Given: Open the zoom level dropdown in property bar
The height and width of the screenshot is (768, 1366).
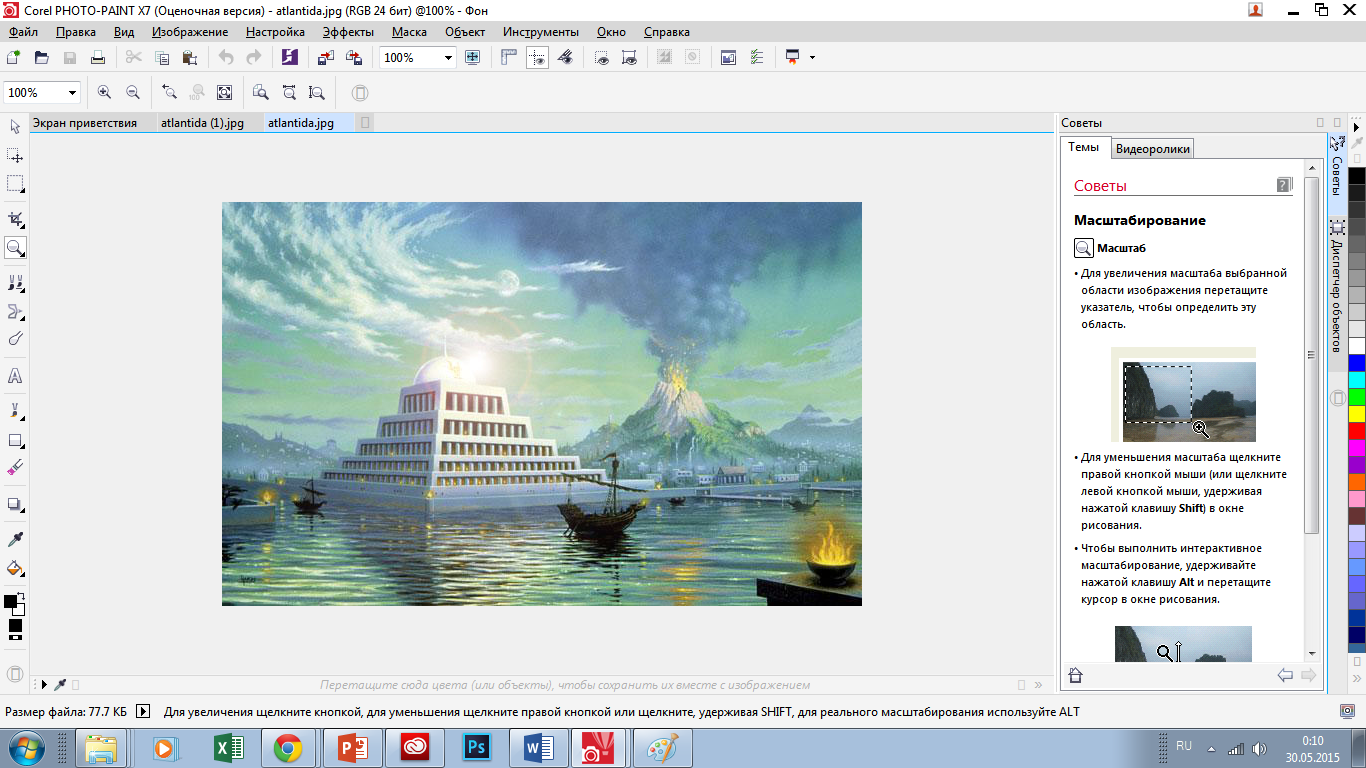Looking at the screenshot, I should (x=72, y=93).
